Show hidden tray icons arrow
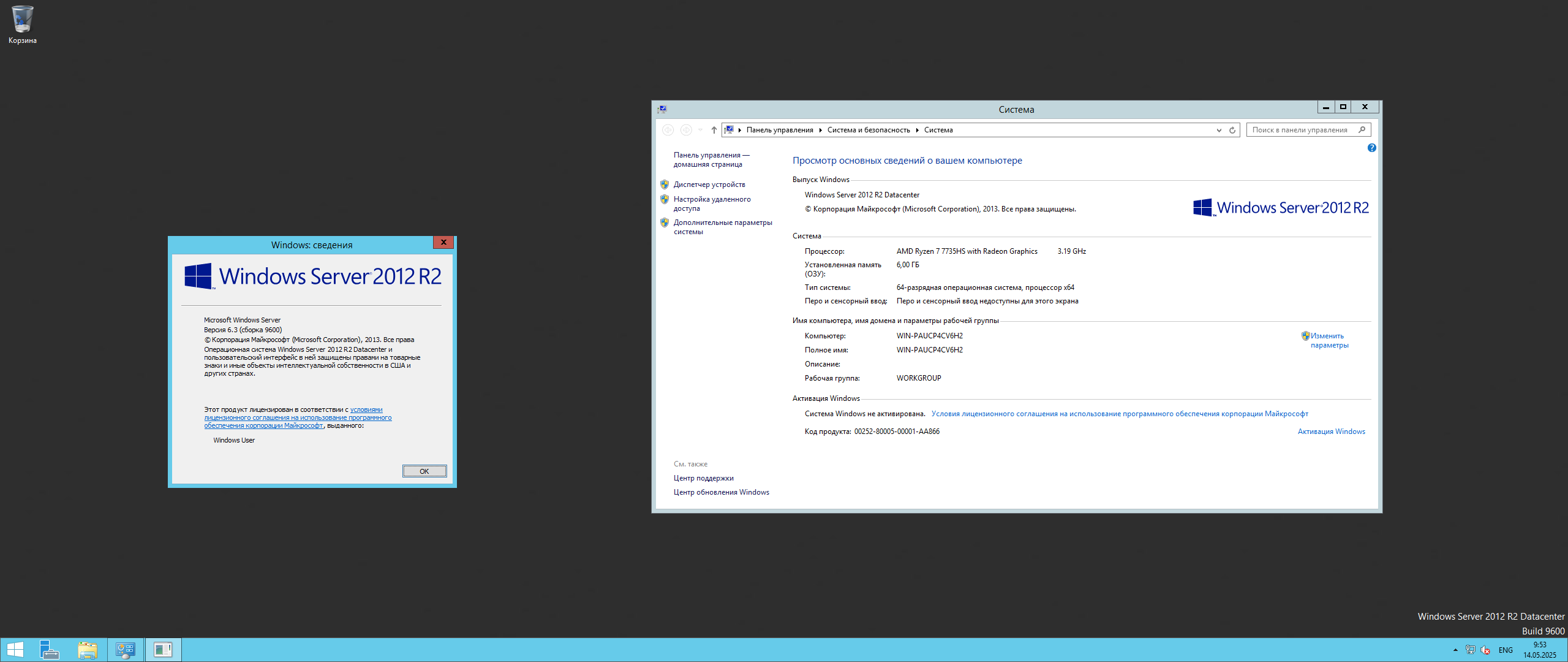Viewport: 1568px width, 662px height. click(1455, 650)
